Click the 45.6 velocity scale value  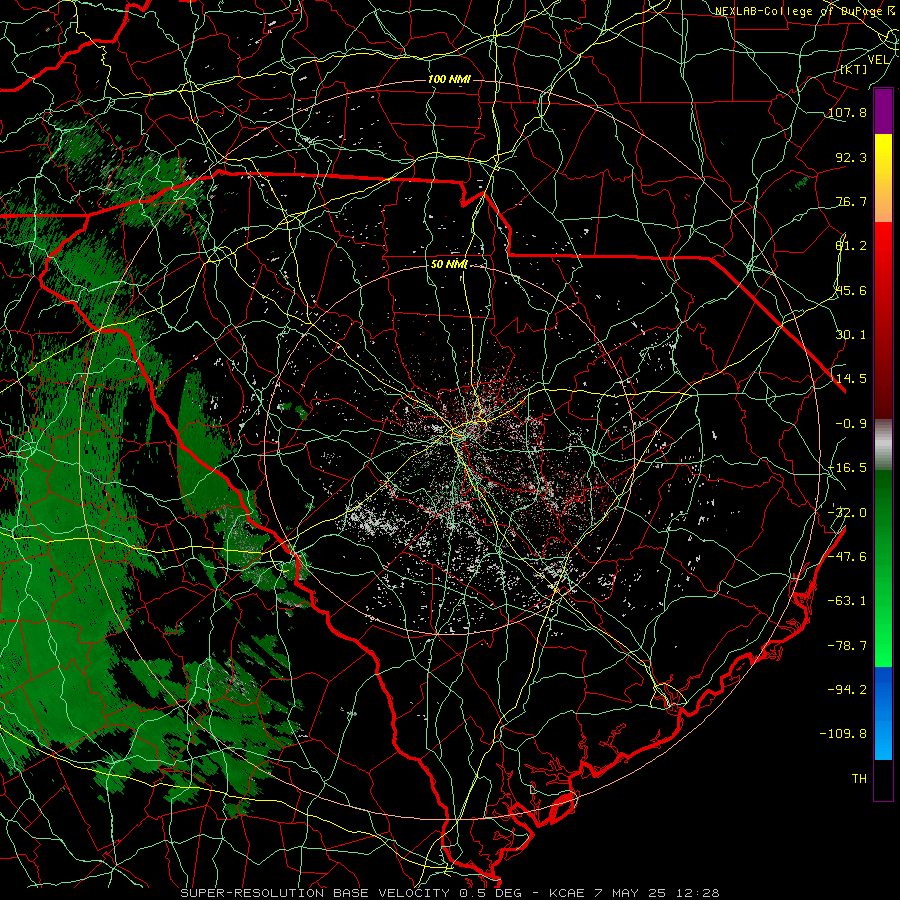[x=851, y=290]
